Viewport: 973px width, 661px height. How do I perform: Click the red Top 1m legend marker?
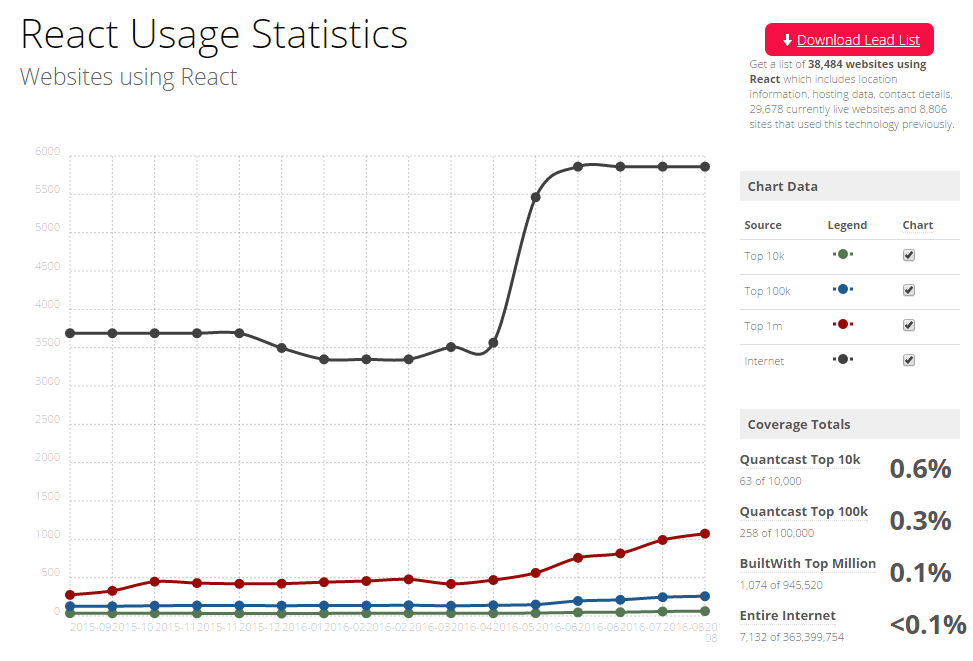pos(843,325)
